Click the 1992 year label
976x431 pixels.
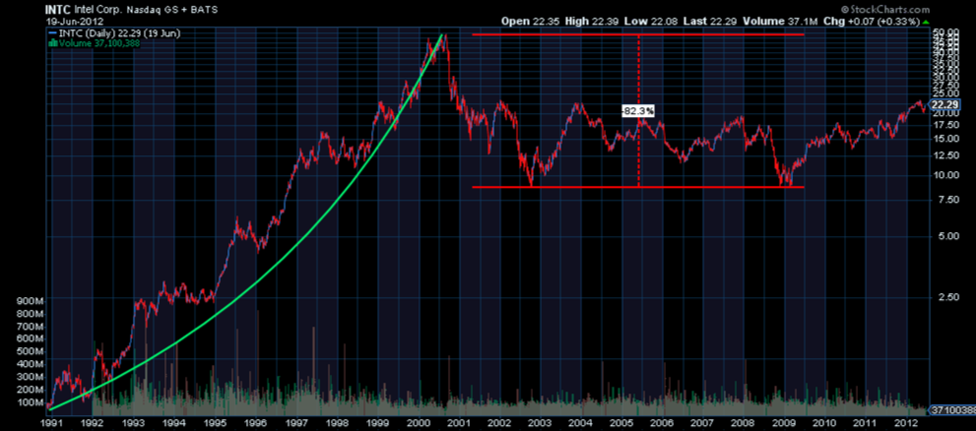coord(93,423)
